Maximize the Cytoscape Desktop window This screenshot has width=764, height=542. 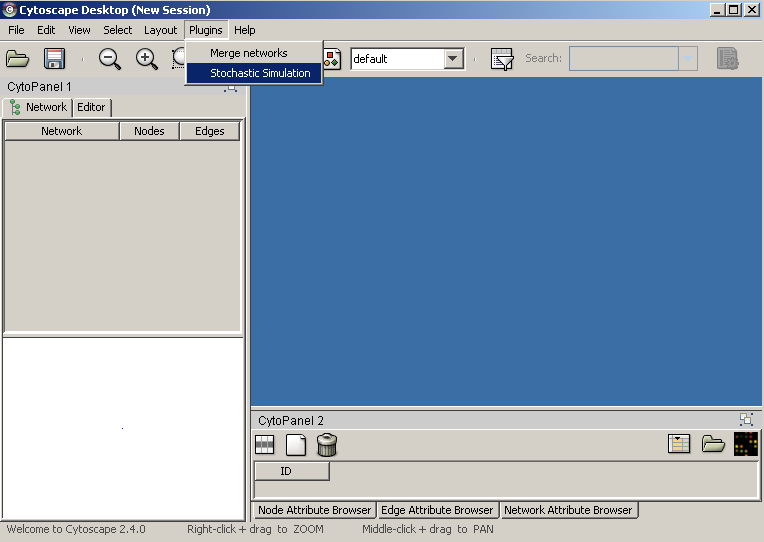click(734, 10)
